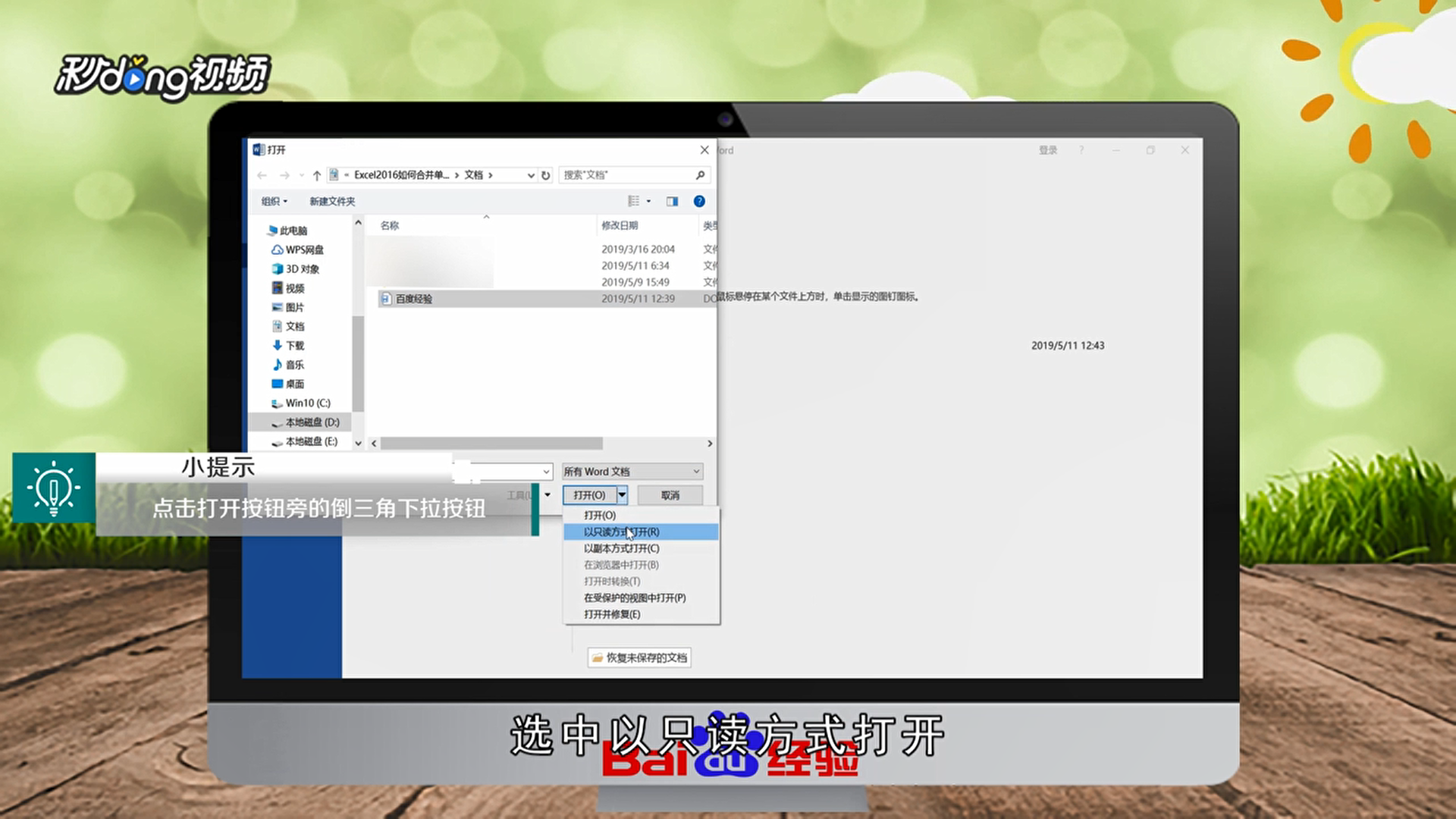Open 3D 对象 folder in sidebar
This screenshot has width=1456, height=819.
coord(302,268)
